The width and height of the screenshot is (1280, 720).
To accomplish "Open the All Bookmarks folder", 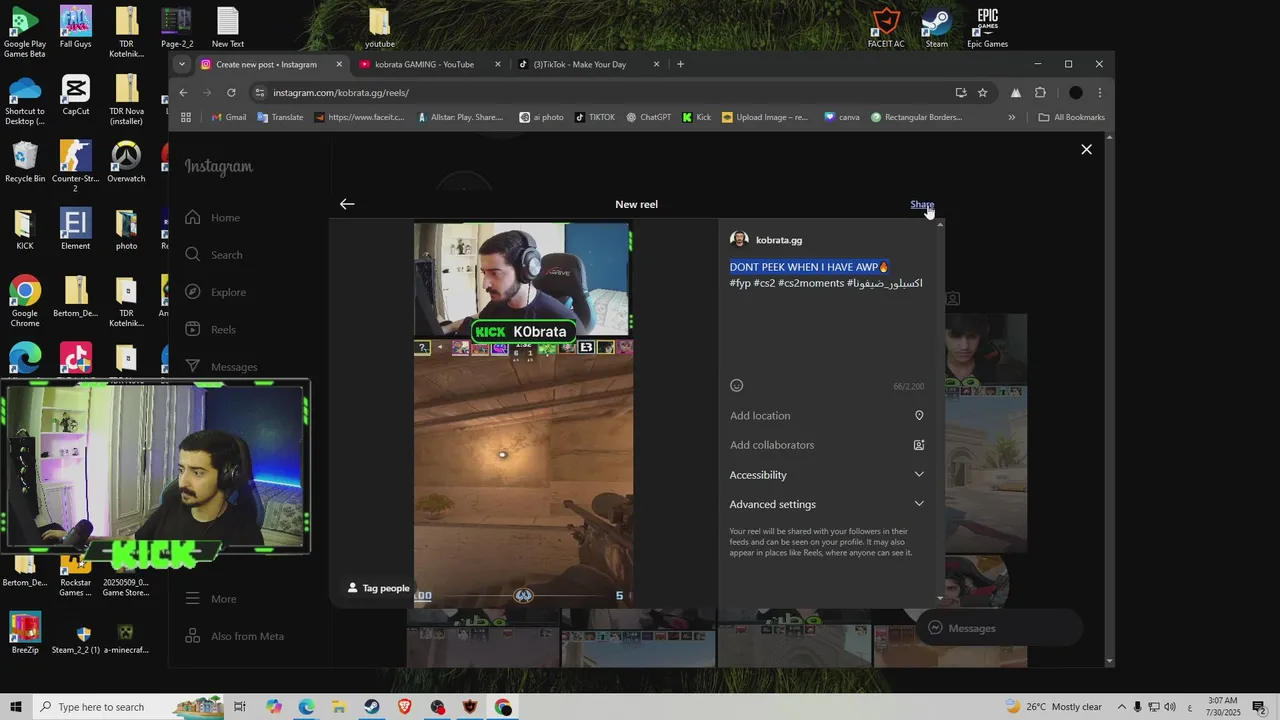I will pyautogui.click(x=1071, y=117).
